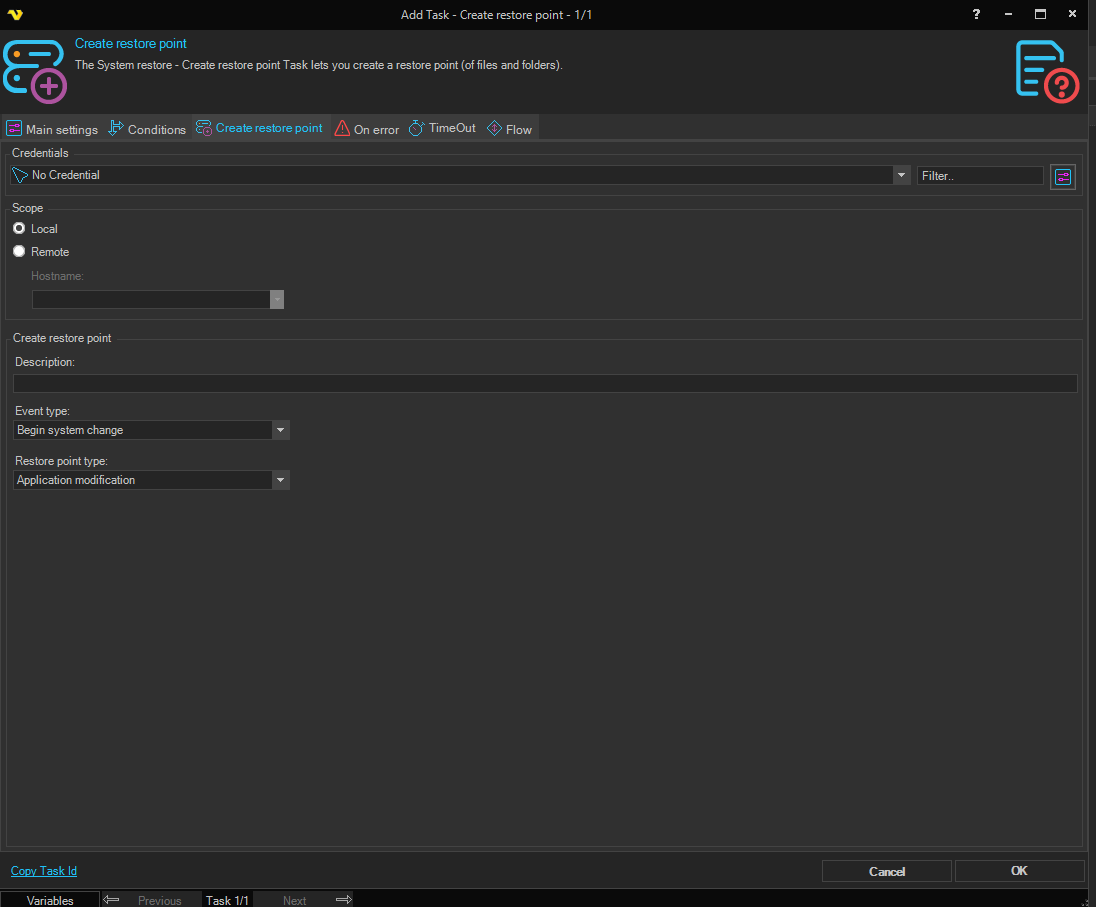
Task: Click the On error warning triangle icon
Action: pyautogui.click(x=342, y=129)
